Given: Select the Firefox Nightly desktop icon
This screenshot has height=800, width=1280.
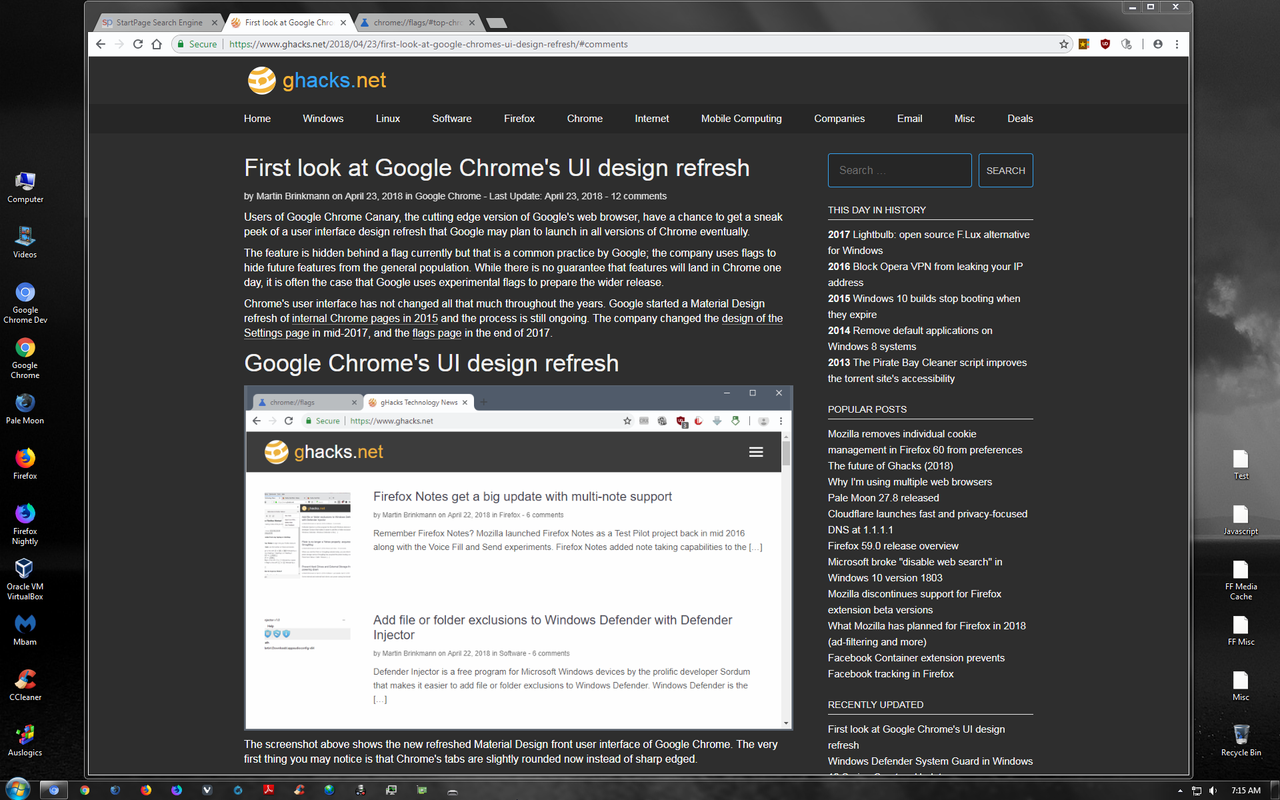Looking at the screenshot, I should 25,524.
